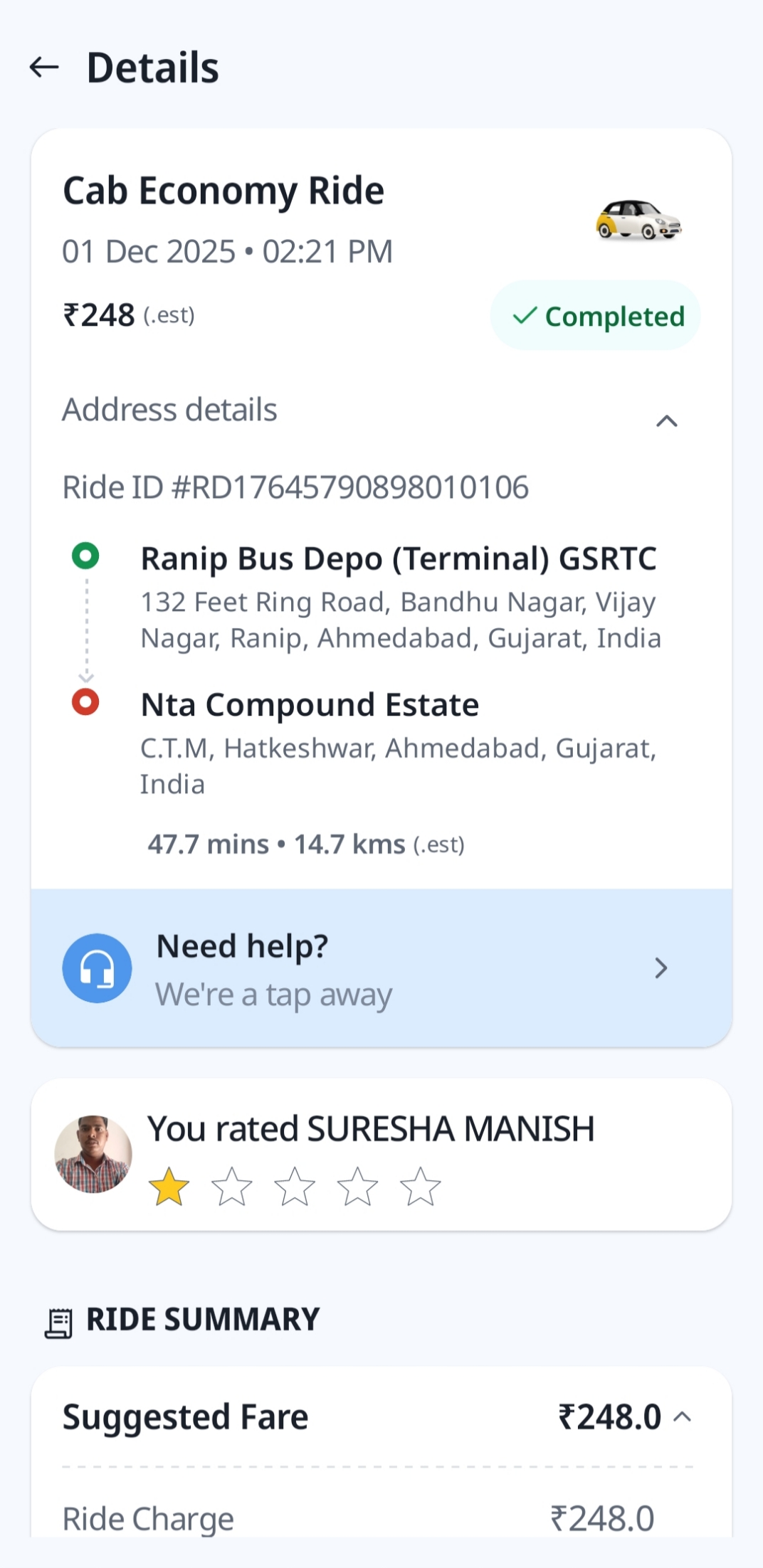Select the second rating star

coord(232,1187)
